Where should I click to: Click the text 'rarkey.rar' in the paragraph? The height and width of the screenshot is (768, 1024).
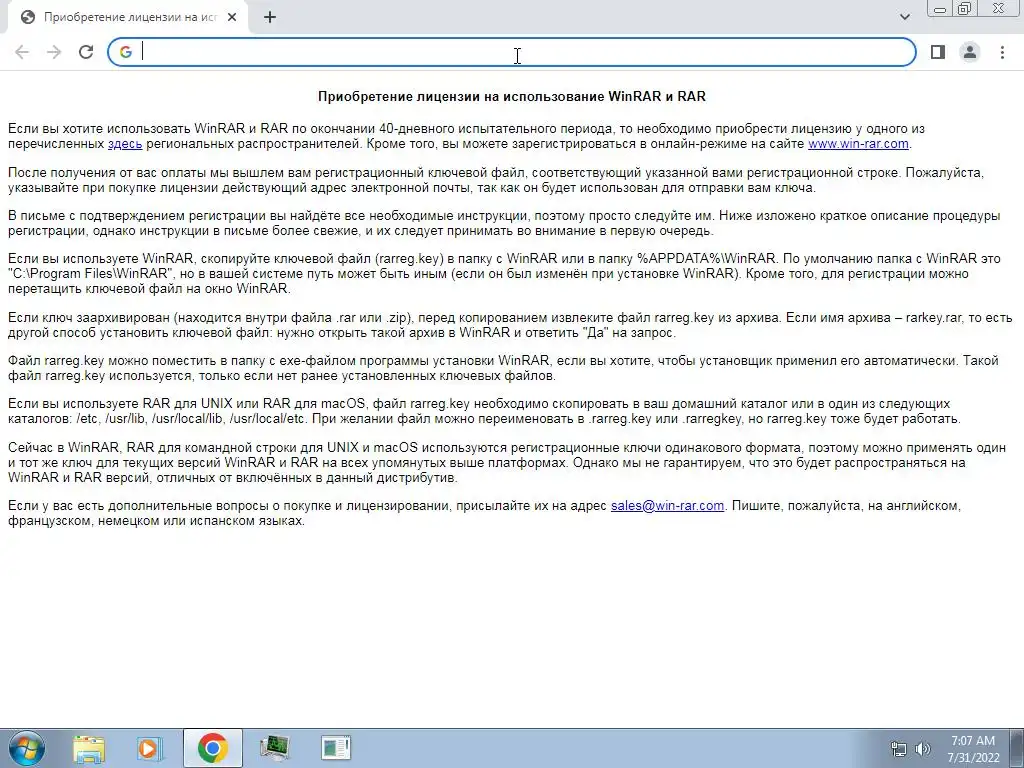934,318
